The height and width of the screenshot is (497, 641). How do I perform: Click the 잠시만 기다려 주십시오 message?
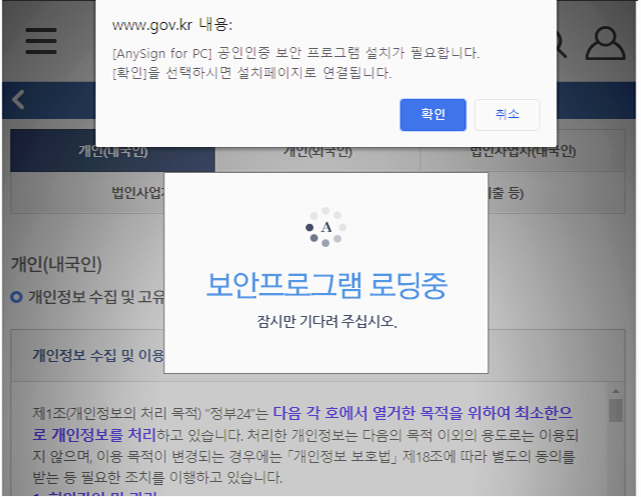tap(327, 321)
